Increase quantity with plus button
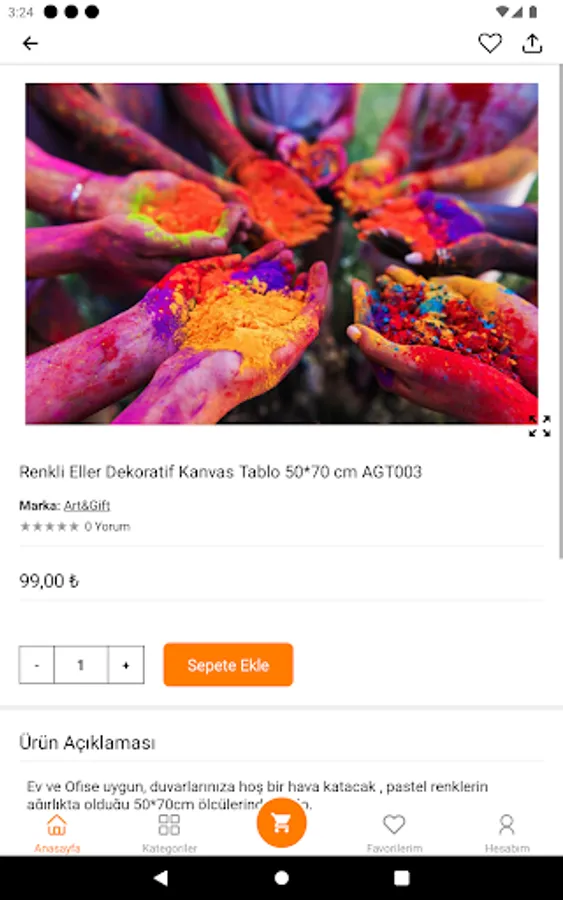Image resolution: width=563 pixels, height=900 pixels. 126,665
